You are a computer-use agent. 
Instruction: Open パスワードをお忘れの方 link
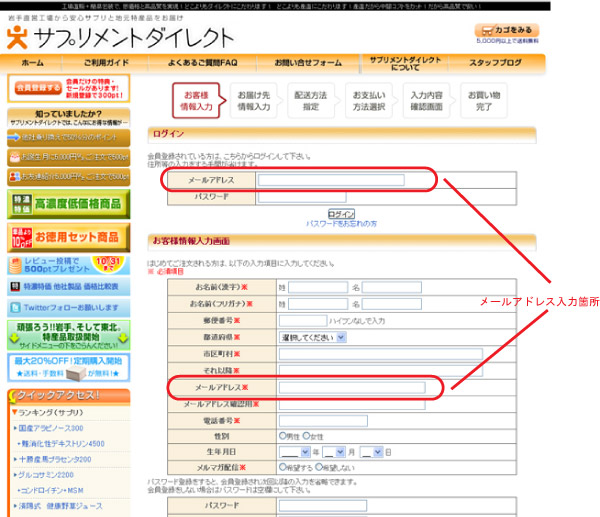click(341, 223)
